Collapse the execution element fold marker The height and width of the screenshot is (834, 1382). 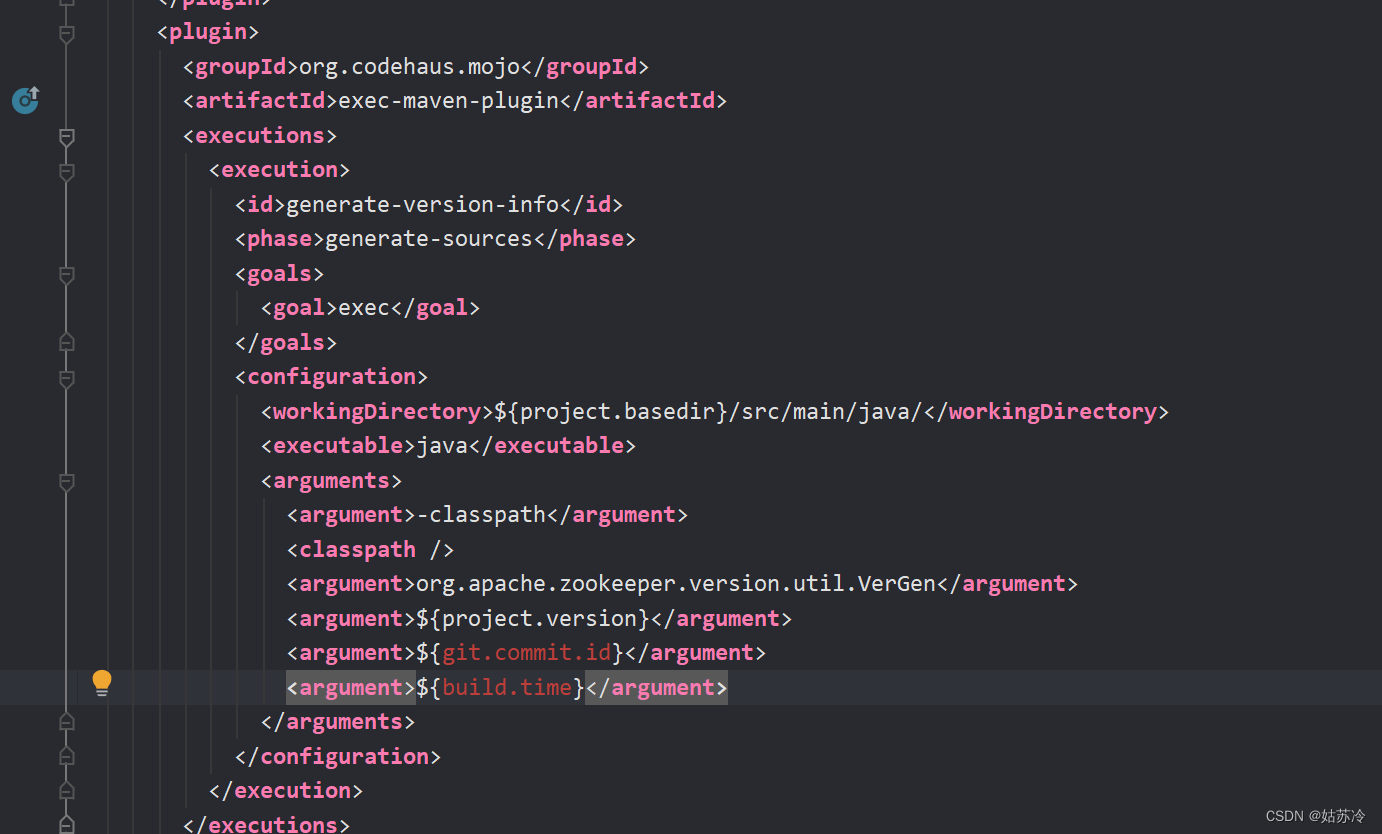[66, 172]
